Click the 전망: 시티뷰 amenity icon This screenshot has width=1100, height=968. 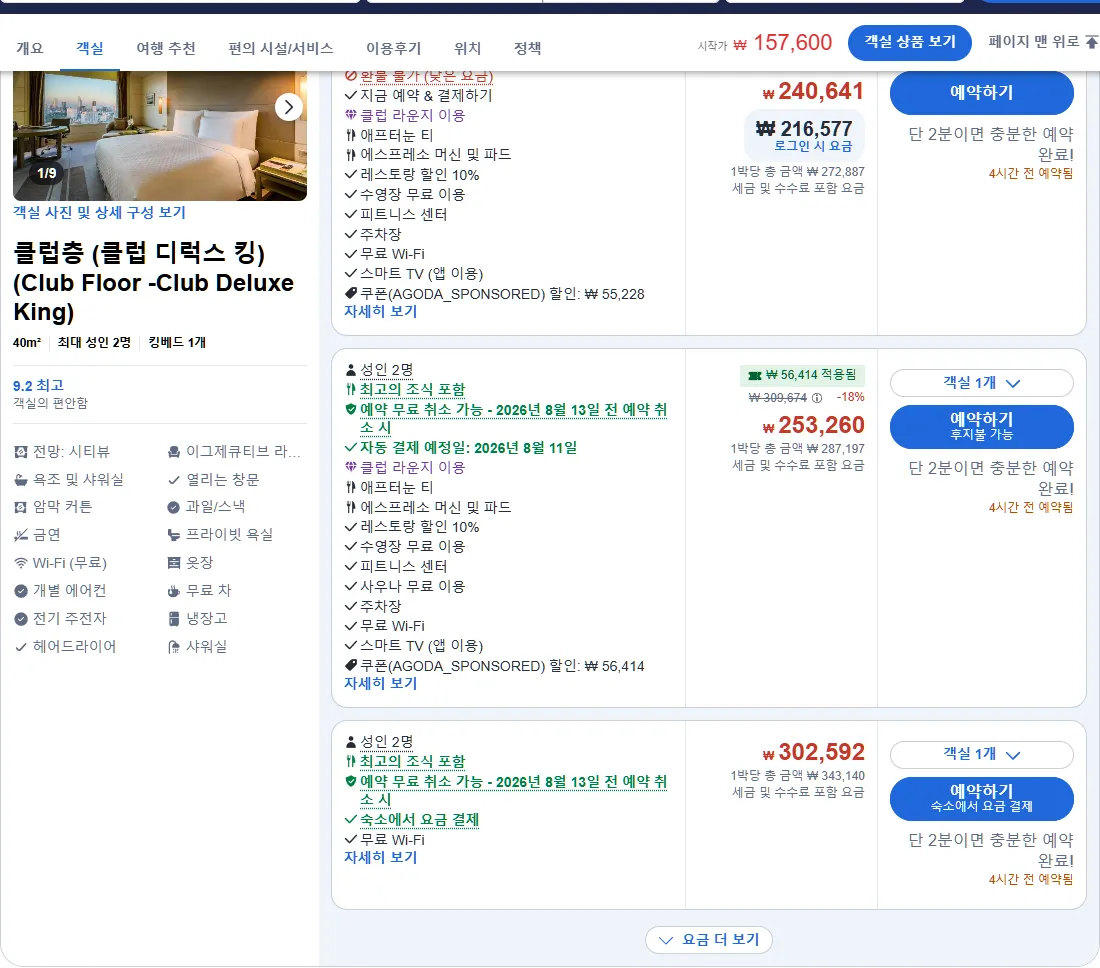[21, 452]
